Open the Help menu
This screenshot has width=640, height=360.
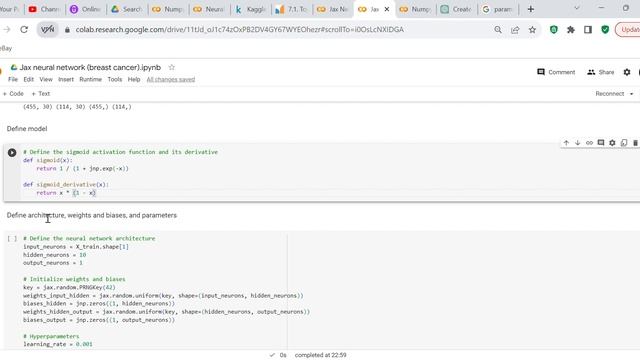click(x=134, y=79)
